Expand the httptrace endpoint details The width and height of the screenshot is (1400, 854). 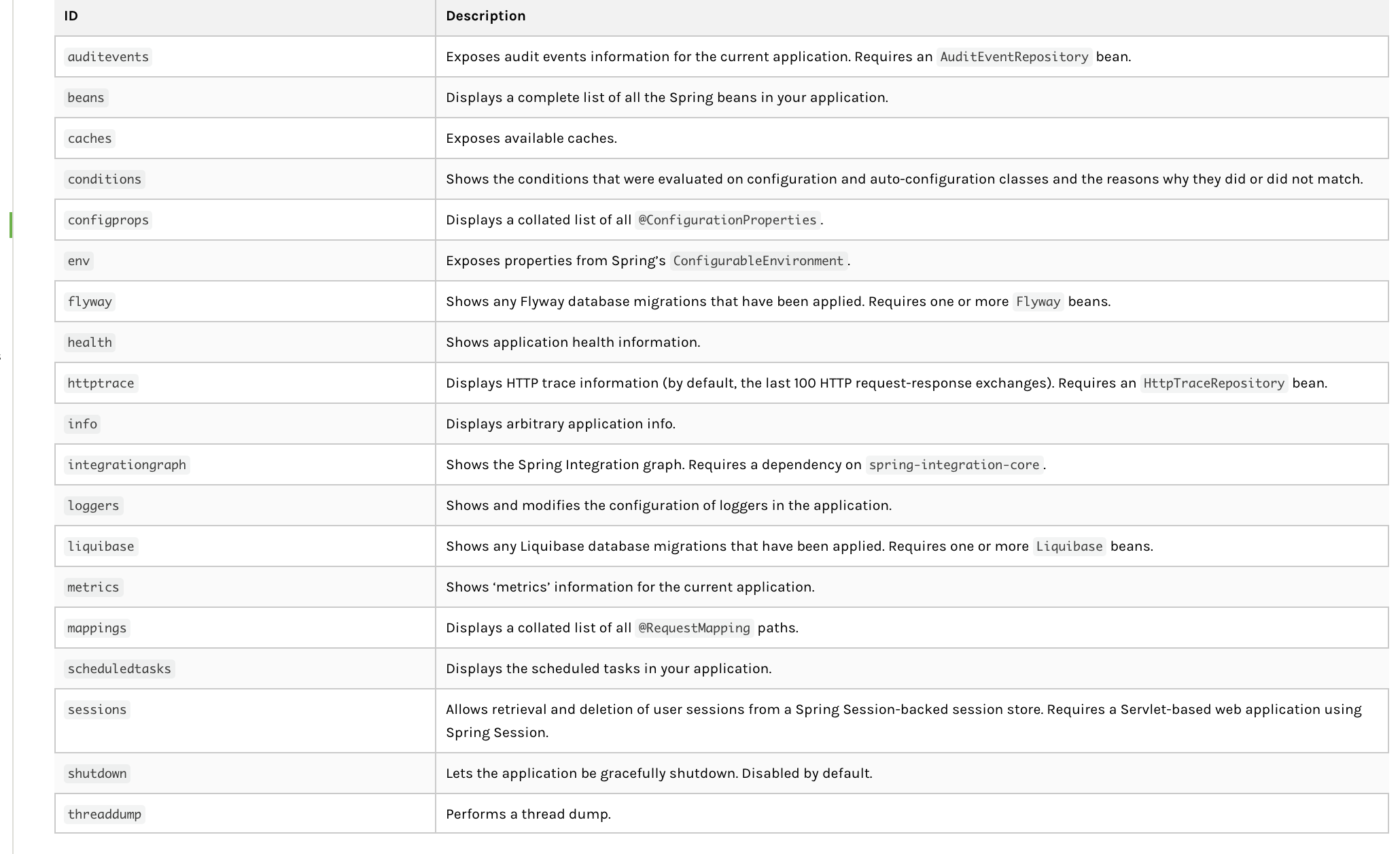pos(97,383)
